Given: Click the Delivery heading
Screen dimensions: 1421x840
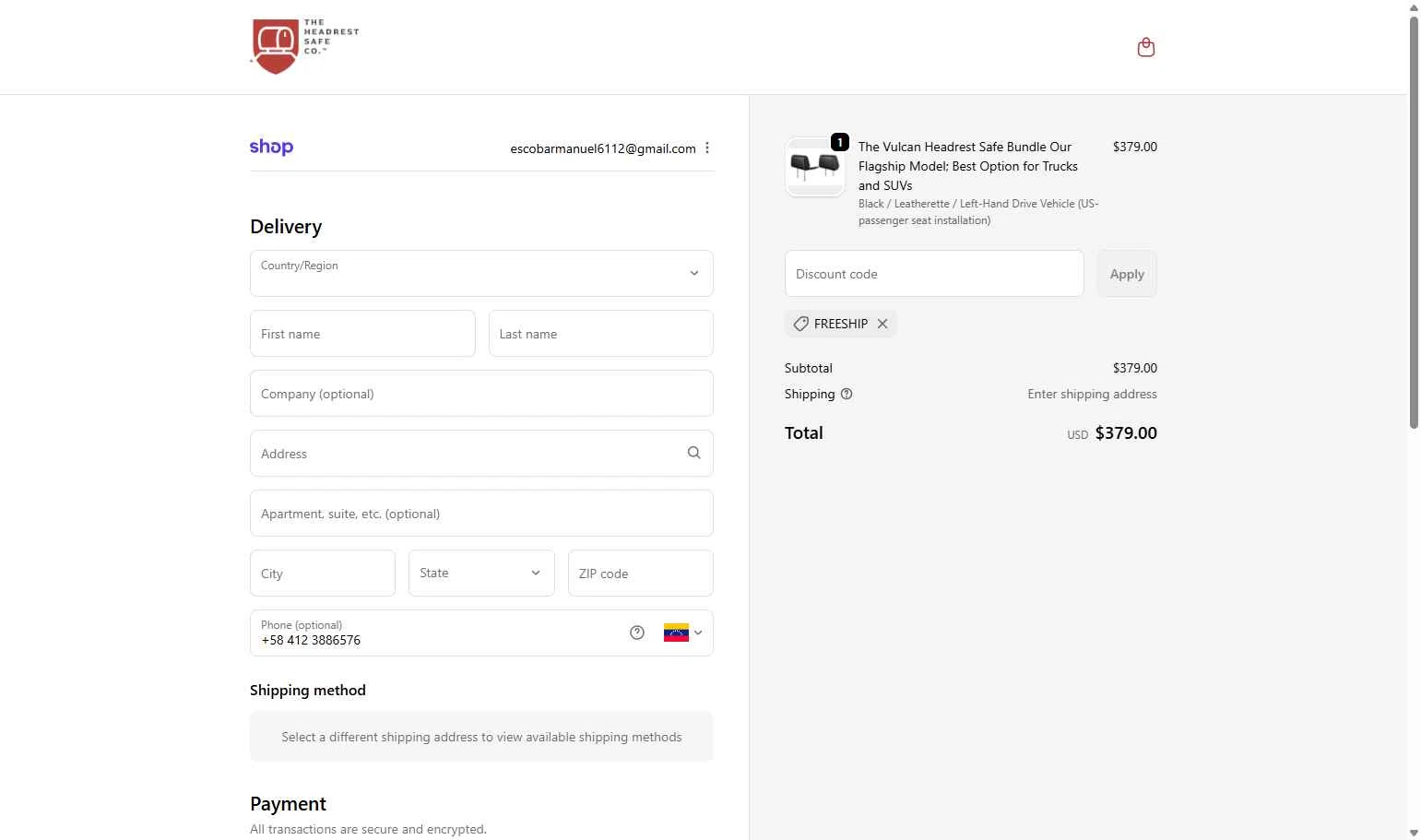Looking at the screenshot, I should [286, 227].
